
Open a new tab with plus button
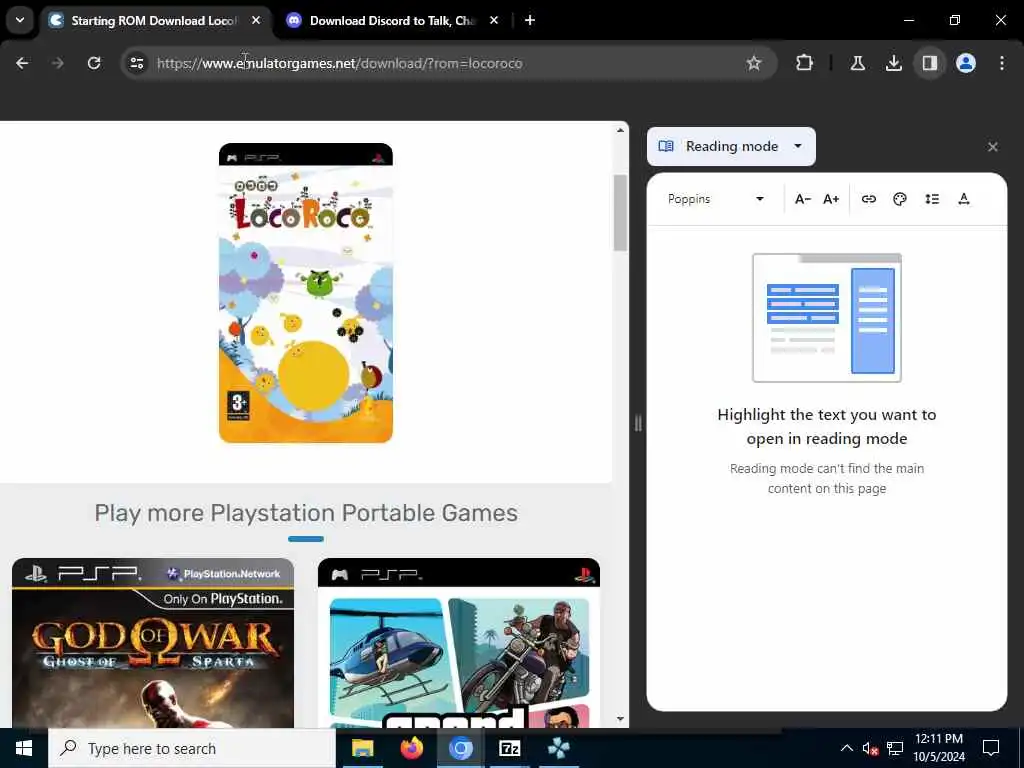pyautogui.click(x=530, y=21)
